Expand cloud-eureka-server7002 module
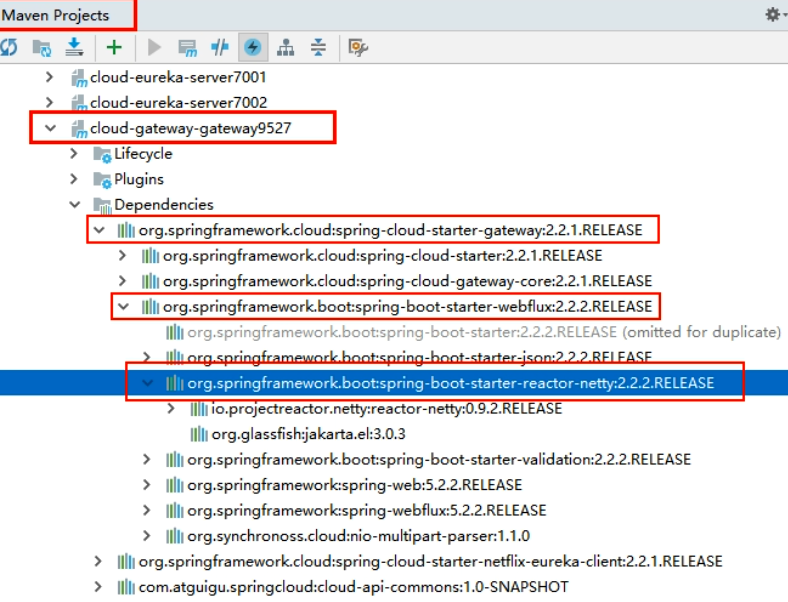This screenshot has height=602, width=788. point(49,103)
